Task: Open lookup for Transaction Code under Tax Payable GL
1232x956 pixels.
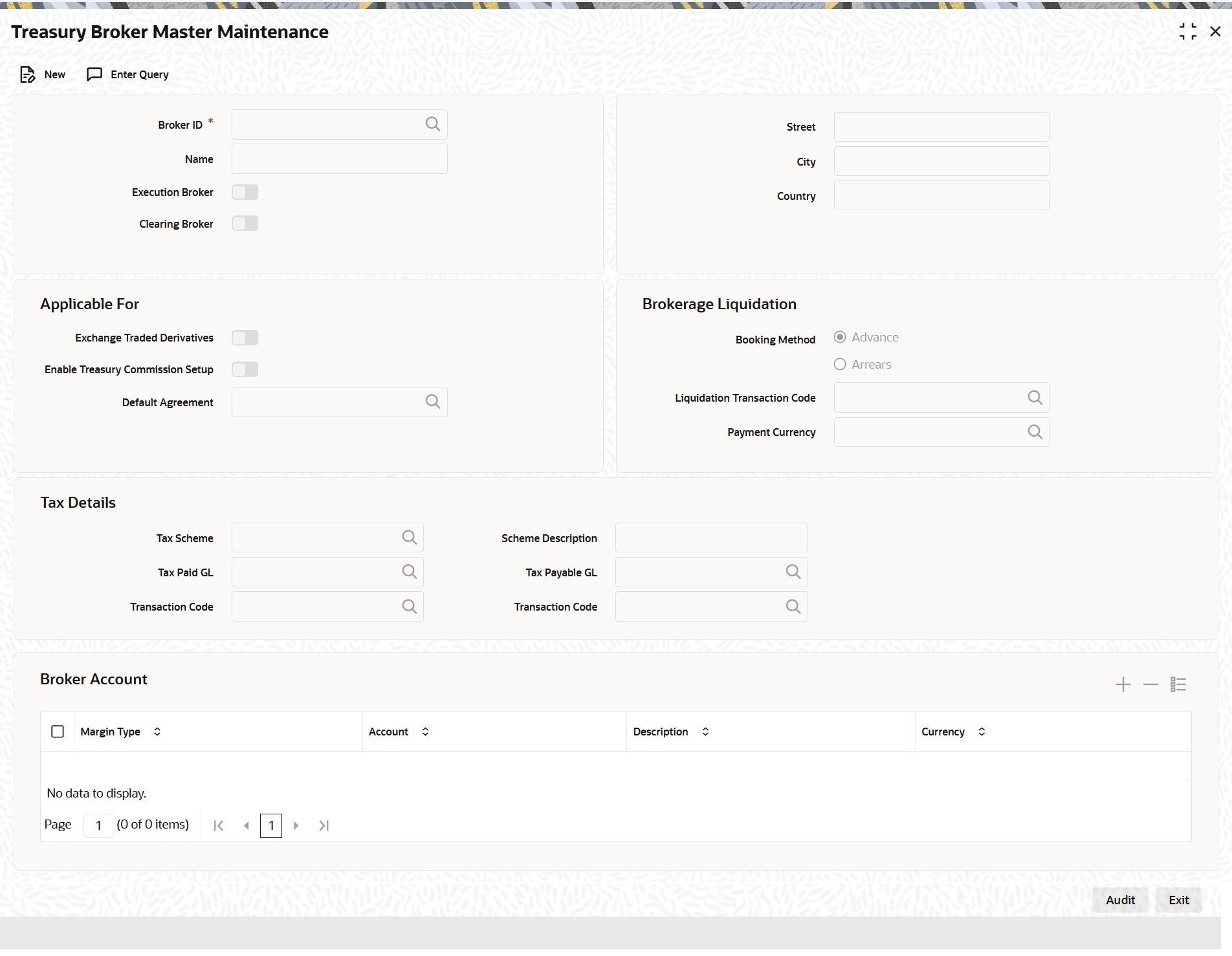Action: coord(793,607)
